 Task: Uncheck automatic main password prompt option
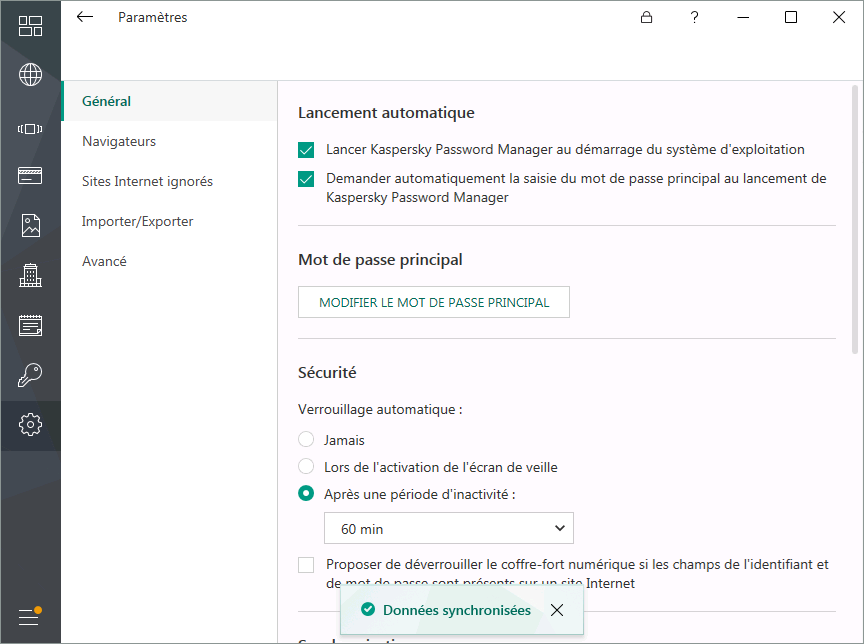pyautogui.click(x=306, y=180)
